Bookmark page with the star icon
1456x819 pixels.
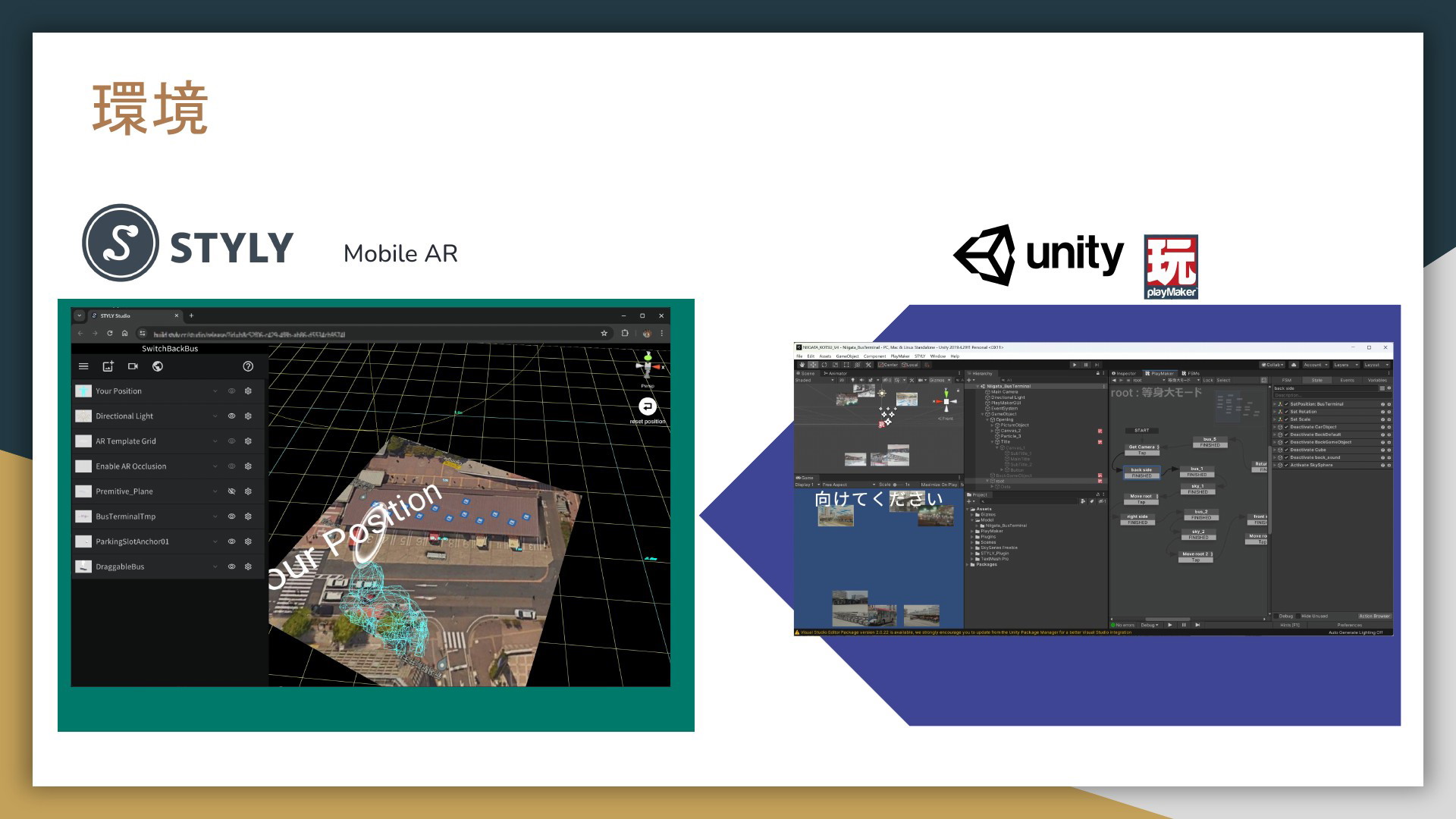click(x=604, y=333)
